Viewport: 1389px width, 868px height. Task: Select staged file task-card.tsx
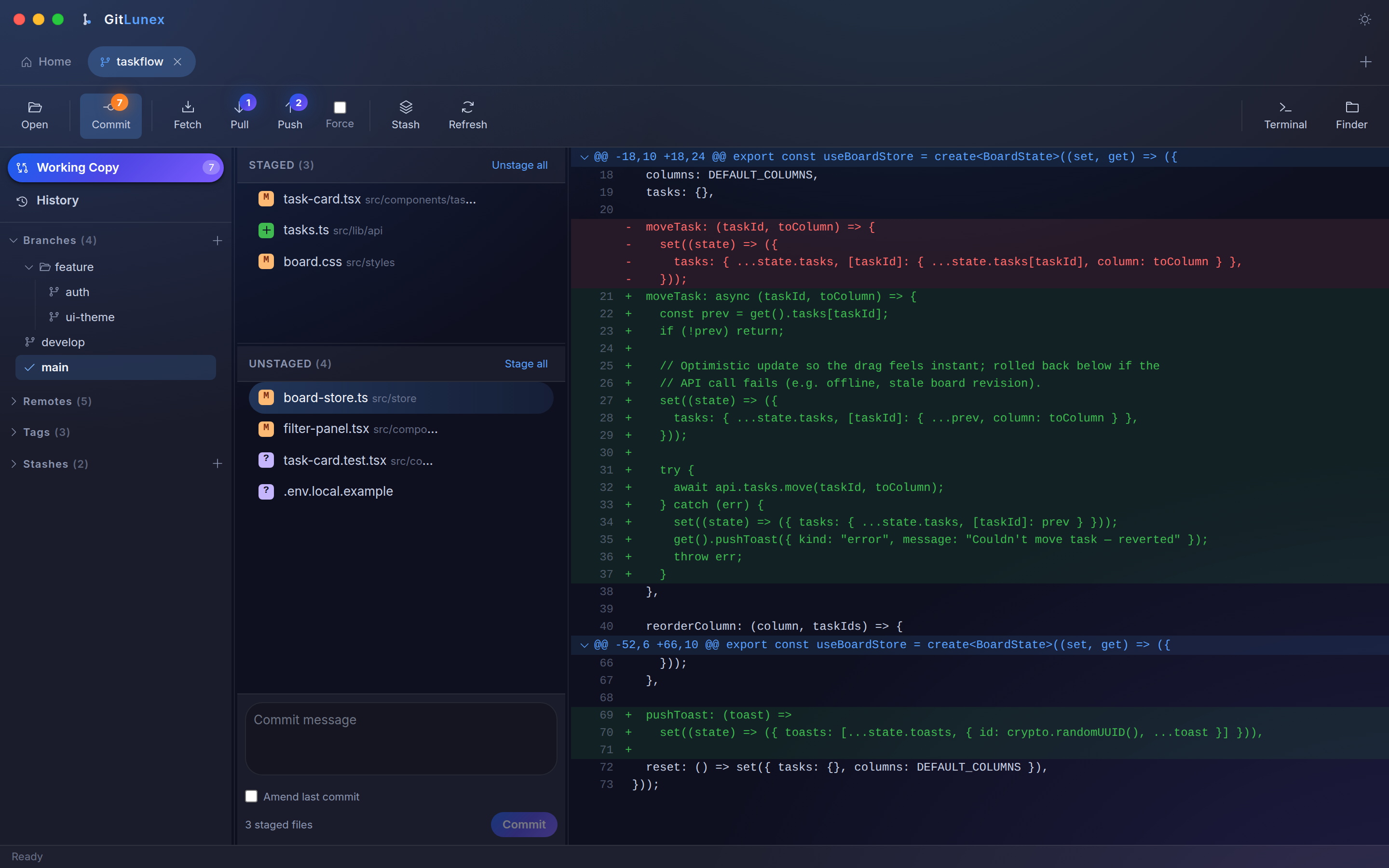pyautogui.click(x=401, y=199)
